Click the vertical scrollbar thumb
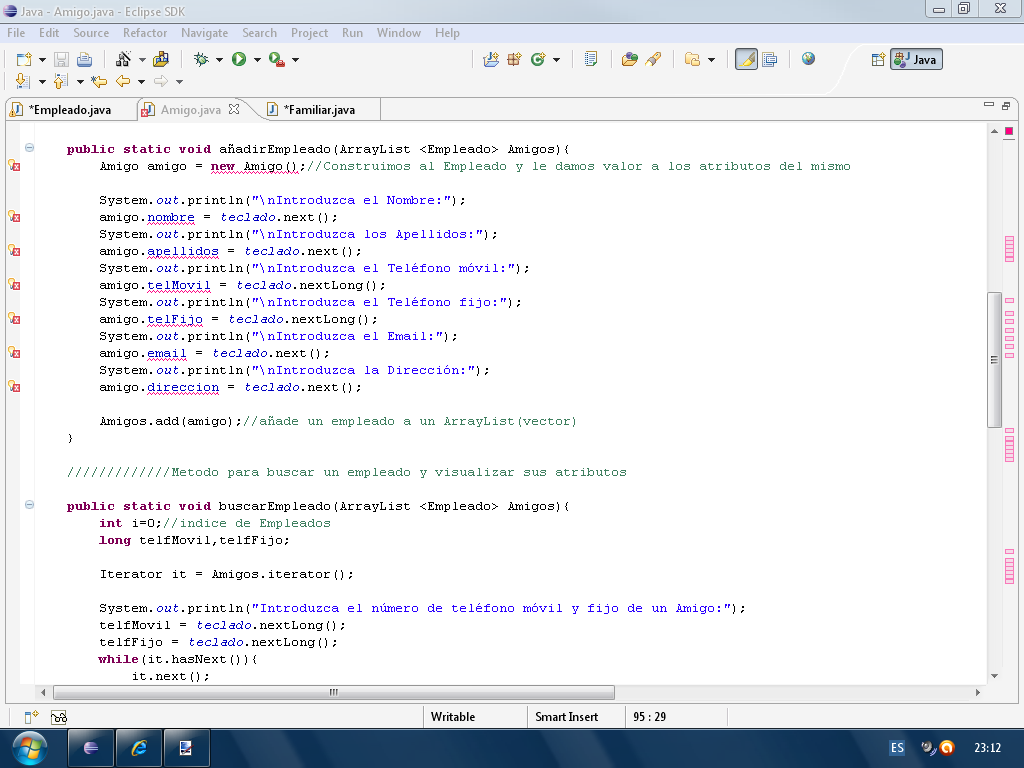Screen dimensions: 1024x768 995,360
